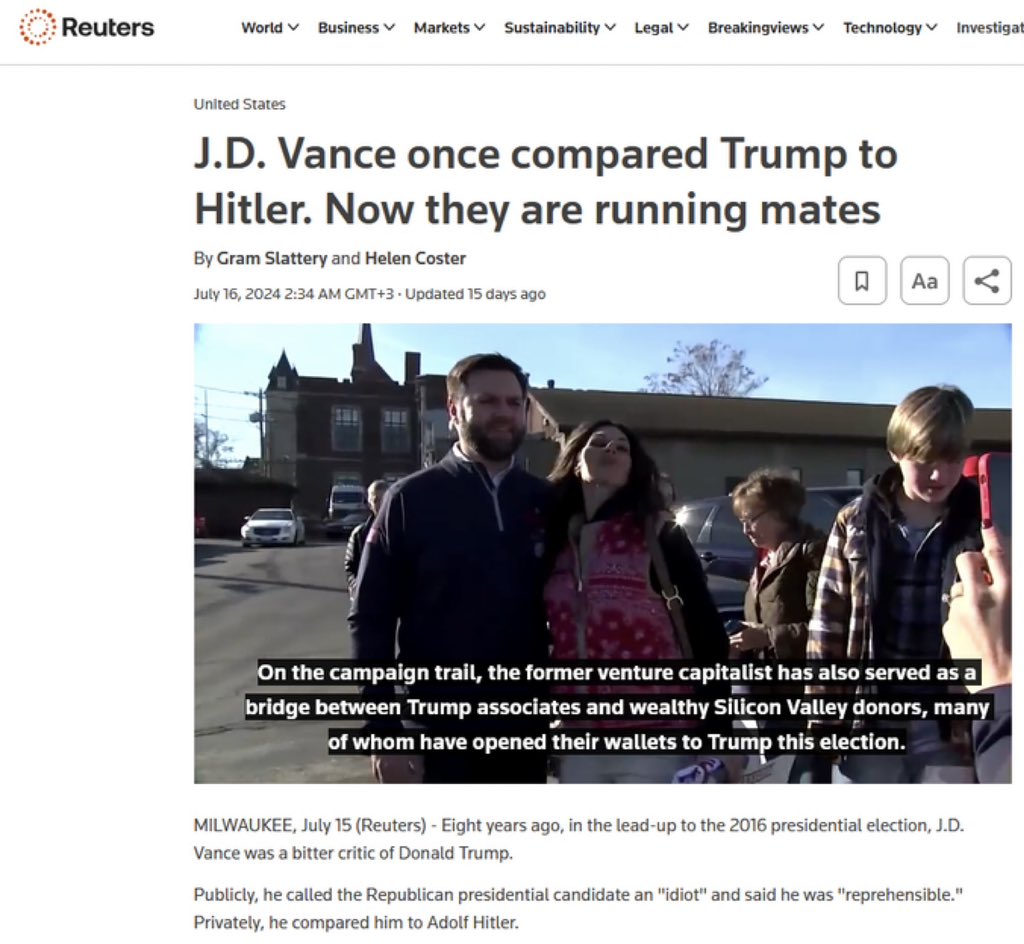The width and height of the screenshot is (1024, 944).
Task: Expand the World menu chevron
Action: point(293,27)
